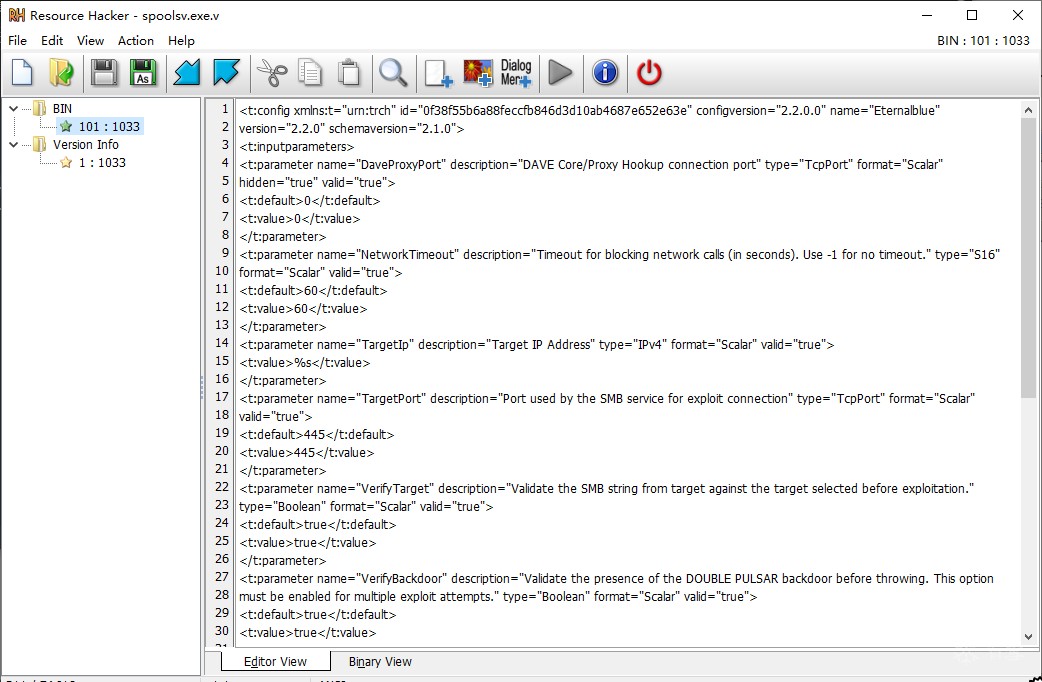1042x682 pixels.
Task: Click the line defining parameter 'TargetIp'
Action: pos(536,344)
